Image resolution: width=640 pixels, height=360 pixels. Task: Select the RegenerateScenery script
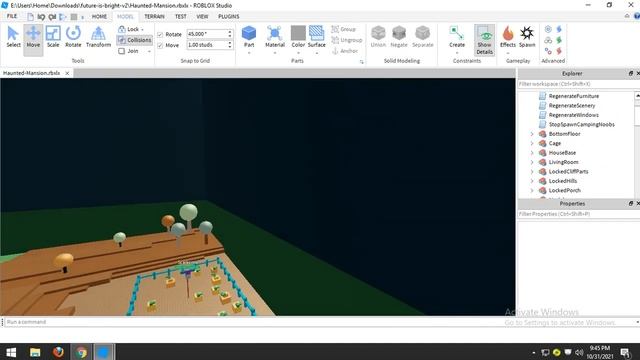tap(571, 105)
